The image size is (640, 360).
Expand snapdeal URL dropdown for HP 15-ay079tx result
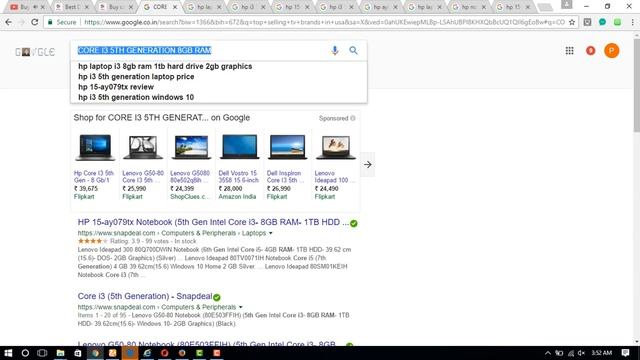[271, 233]
